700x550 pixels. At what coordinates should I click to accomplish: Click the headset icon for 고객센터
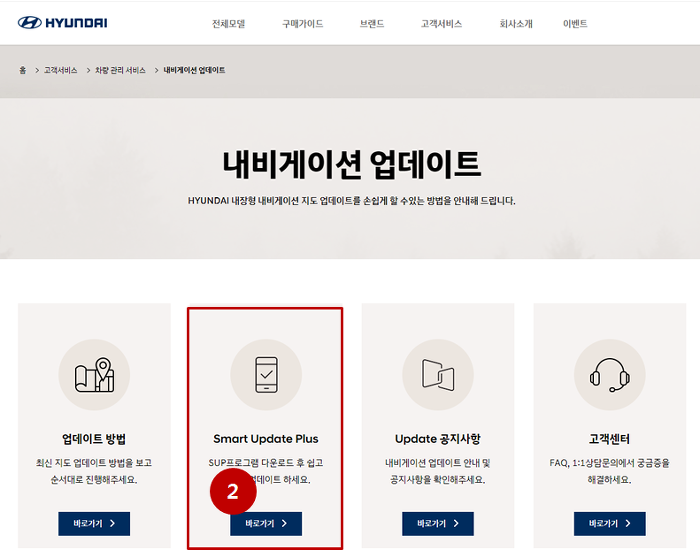(610, 375)
